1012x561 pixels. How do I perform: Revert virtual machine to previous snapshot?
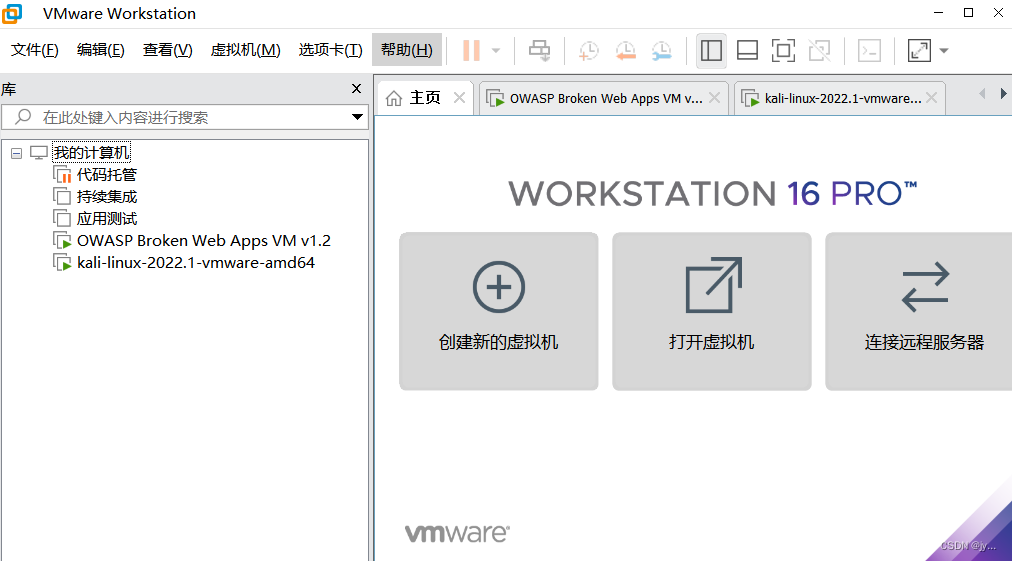(625, 50)
